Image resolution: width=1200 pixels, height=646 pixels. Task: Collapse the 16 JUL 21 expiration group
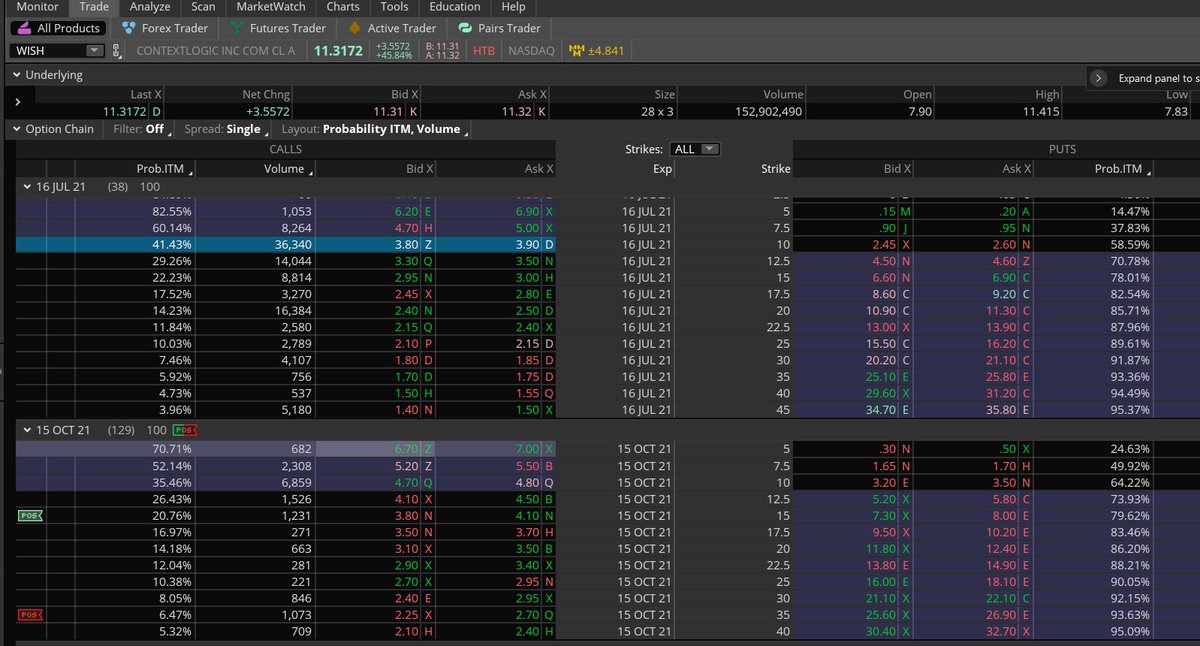26,187
